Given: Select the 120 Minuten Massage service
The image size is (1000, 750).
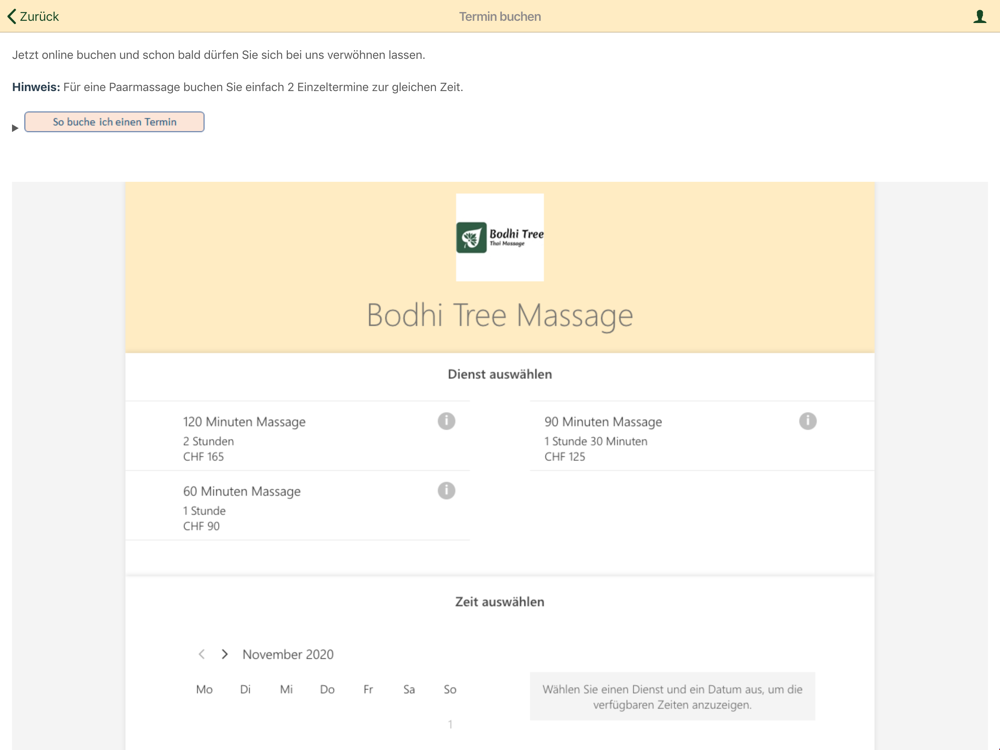Looking at the screenshot, I should coord(298,438).
